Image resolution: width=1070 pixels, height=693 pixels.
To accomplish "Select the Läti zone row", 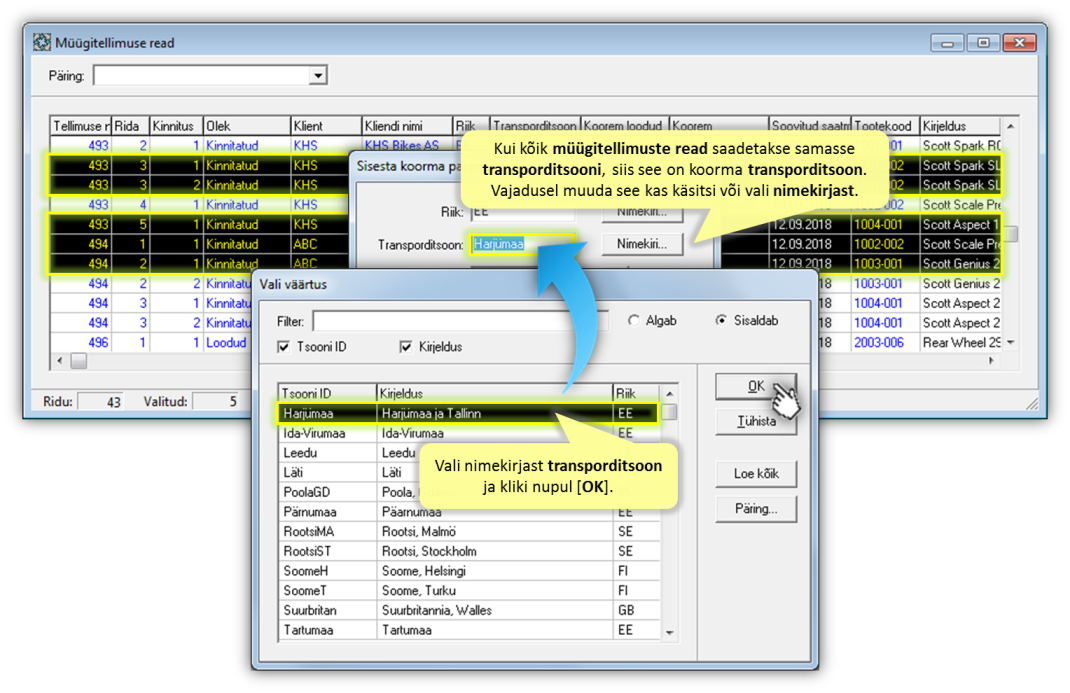I will (469, 473).
